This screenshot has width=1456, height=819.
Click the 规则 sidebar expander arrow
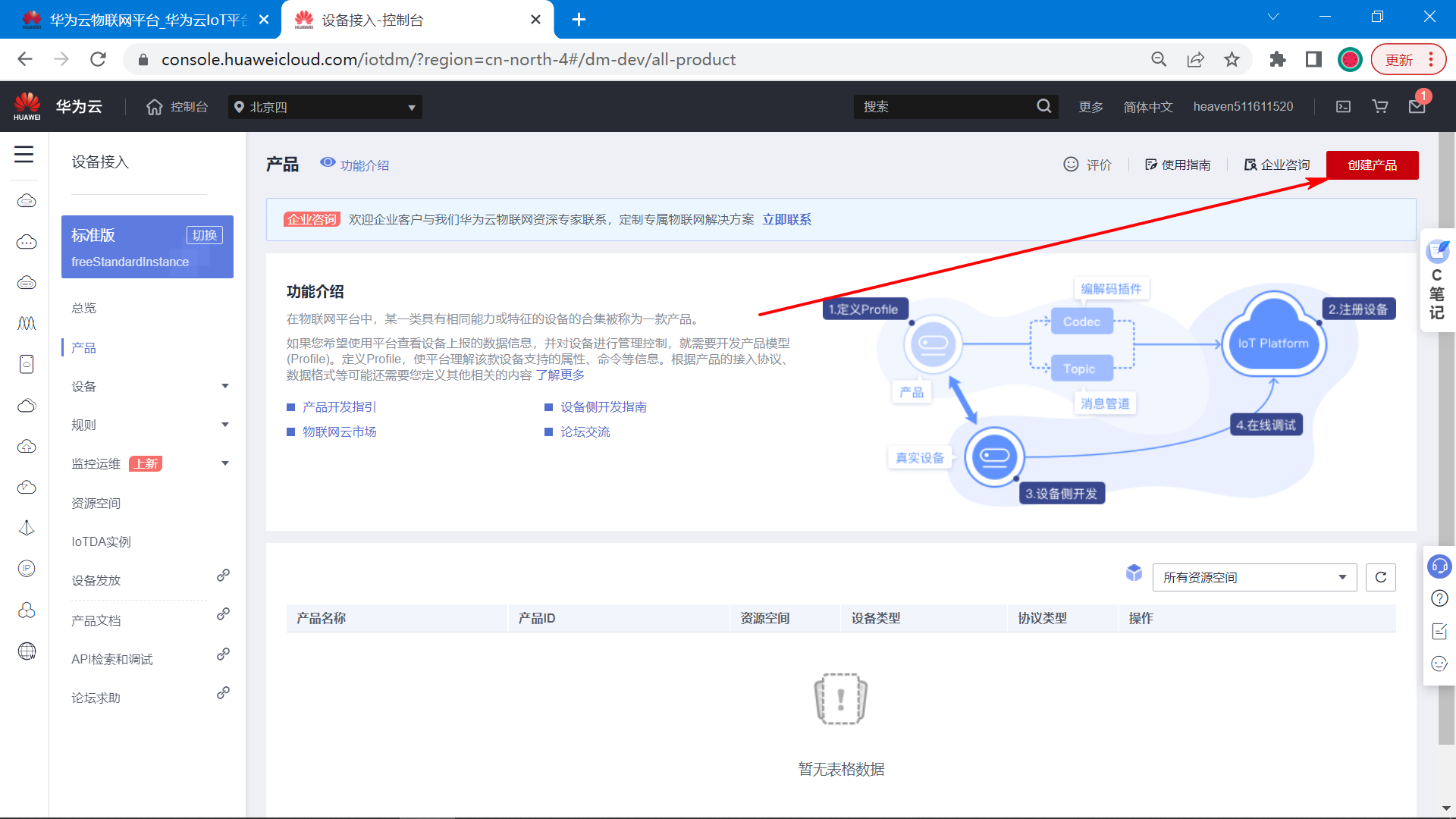coord(222,424)
